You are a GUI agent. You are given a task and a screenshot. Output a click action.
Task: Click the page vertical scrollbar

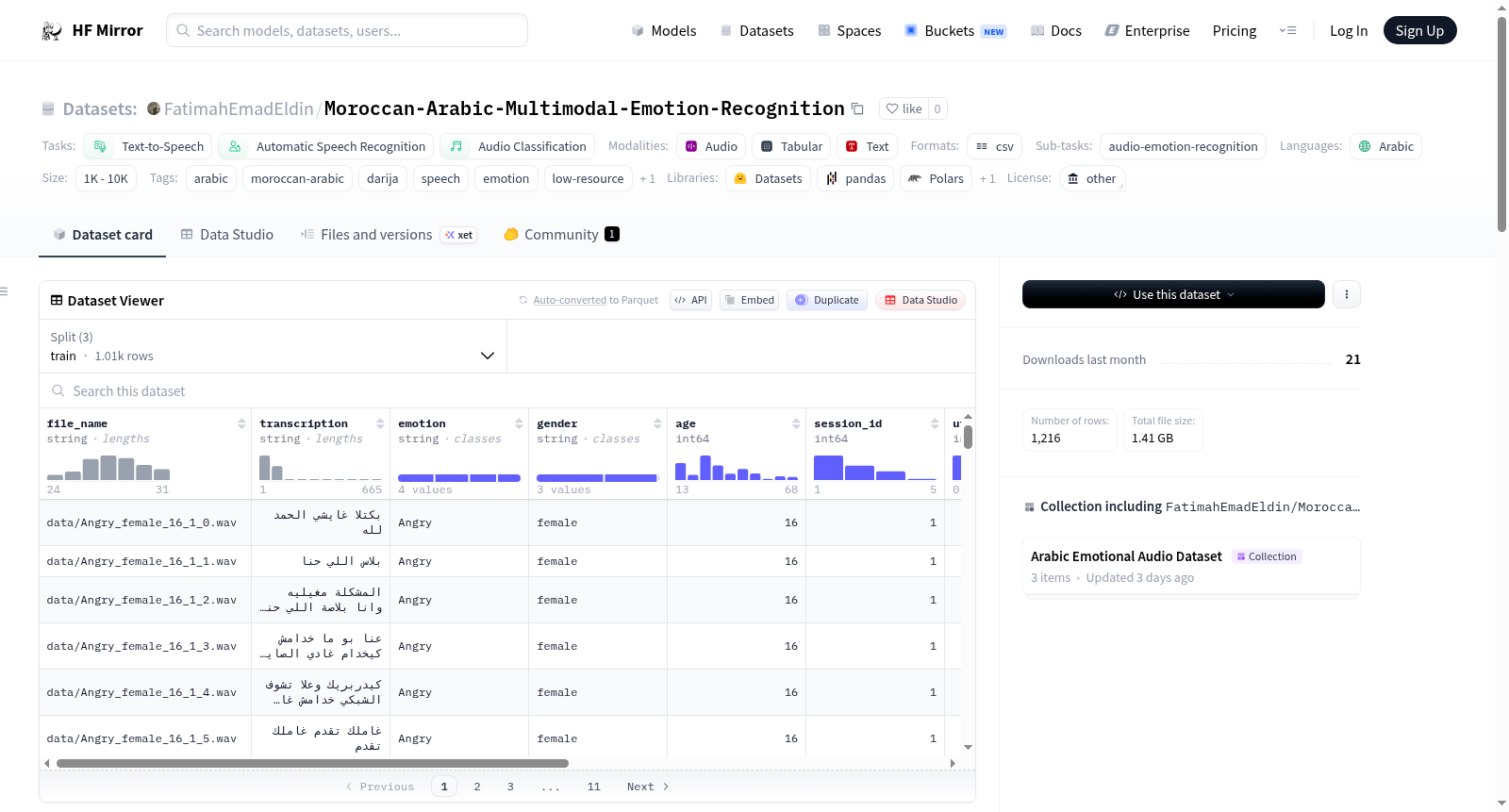1501,123
